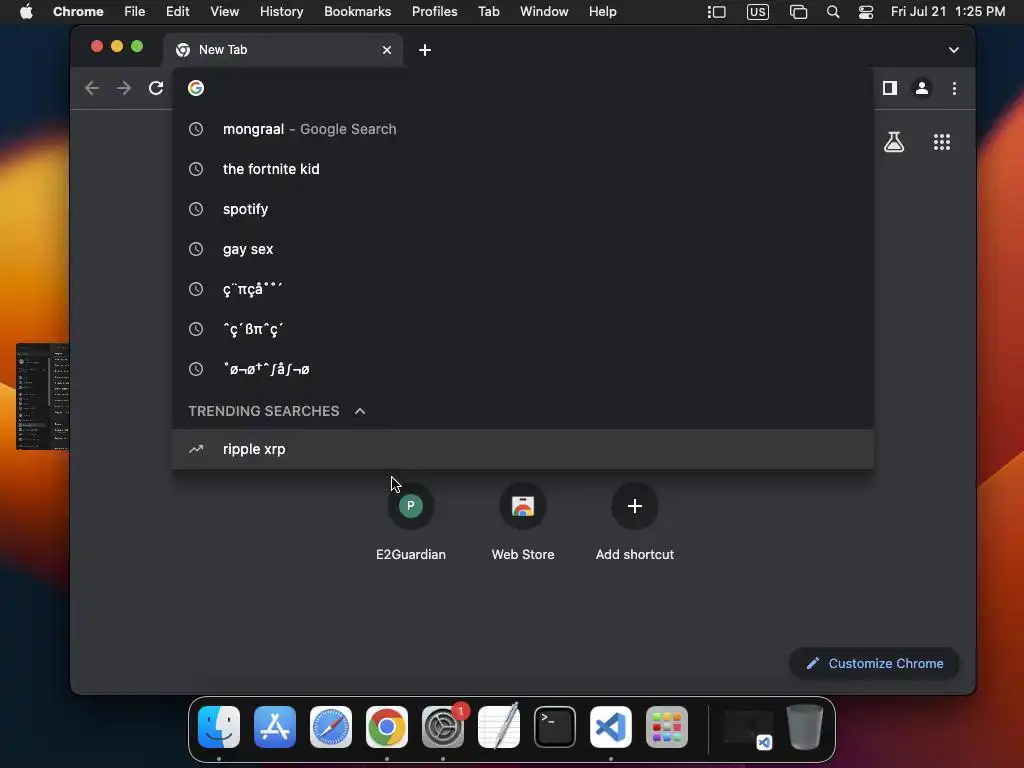
Task: Select the New Tab tab
Action: click(x=283, y=50)
